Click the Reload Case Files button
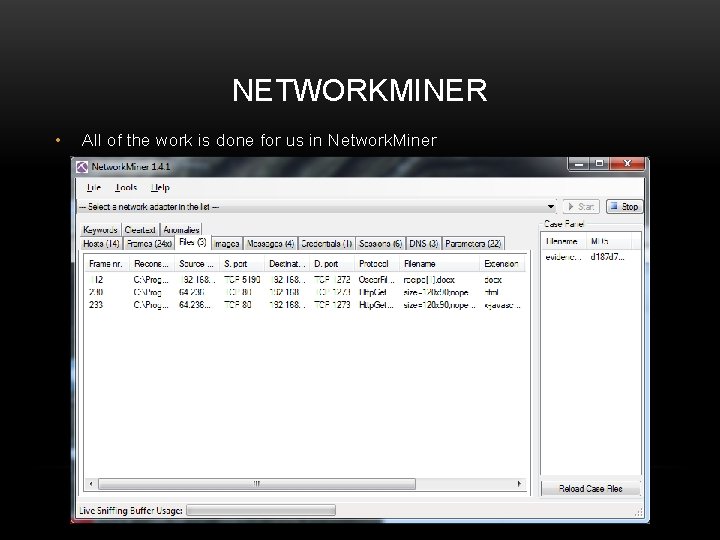Image resolution: width=720 pixels, height=540 pixels. pyautogui.click(x=591, y=489)
